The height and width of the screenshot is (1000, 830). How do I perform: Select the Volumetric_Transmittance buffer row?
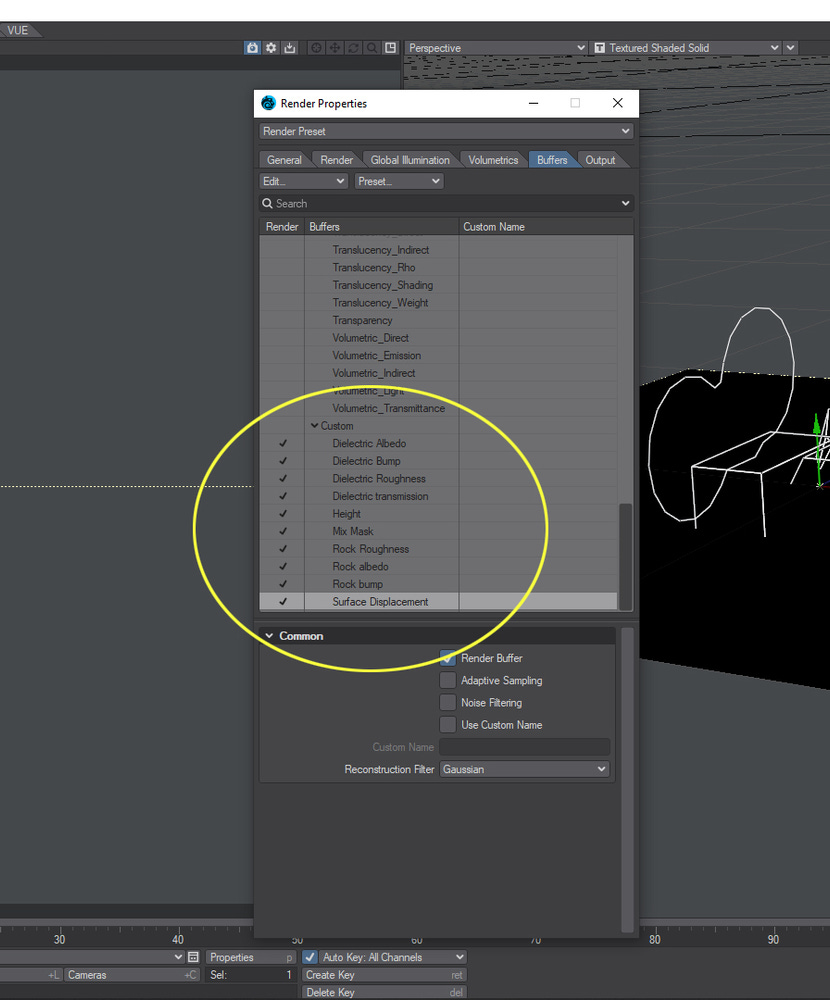pyautogui.click(x=438, y=408)
